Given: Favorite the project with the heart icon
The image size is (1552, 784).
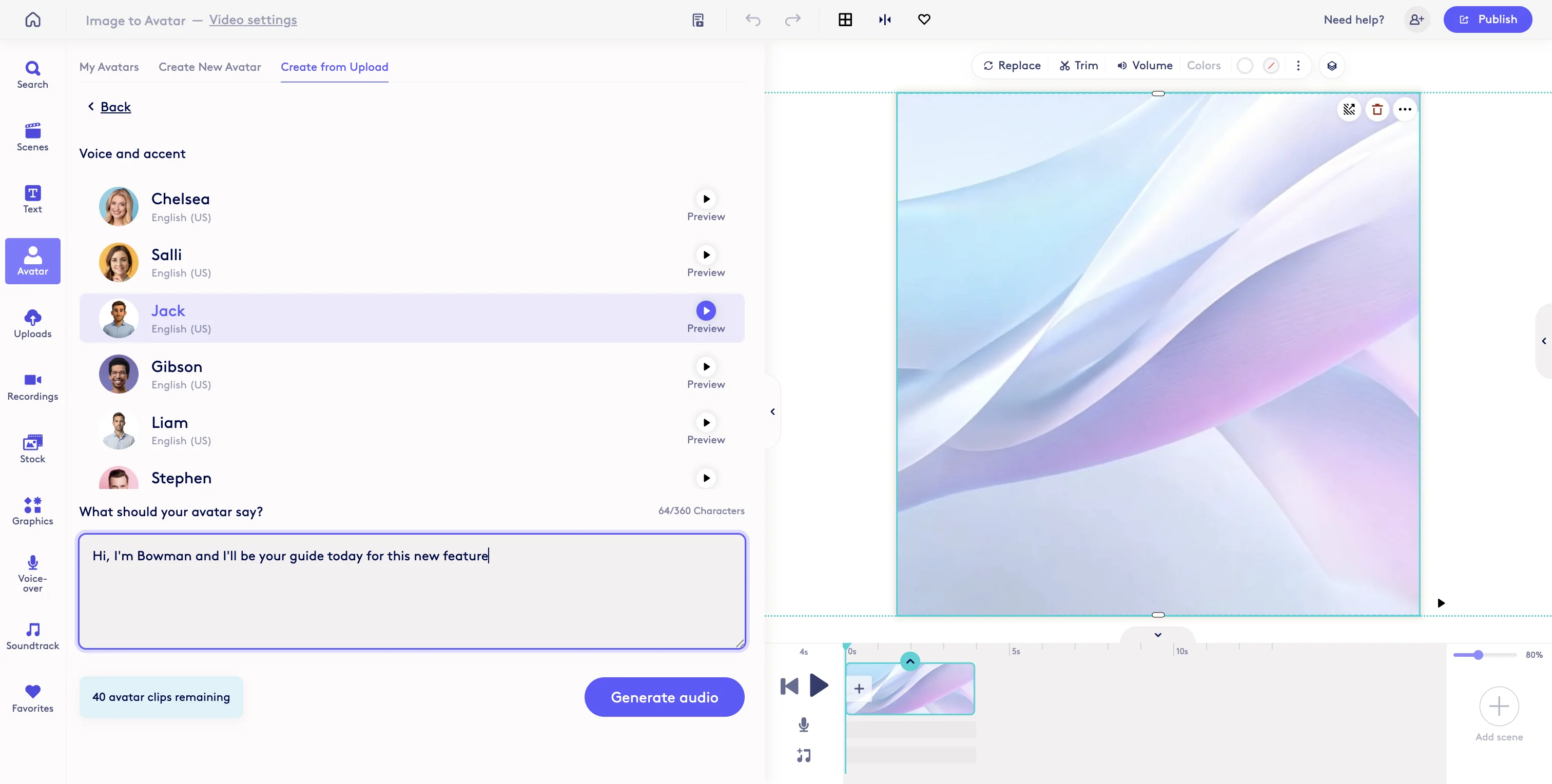Looking at the screenshot, I should tap(924, 20).
